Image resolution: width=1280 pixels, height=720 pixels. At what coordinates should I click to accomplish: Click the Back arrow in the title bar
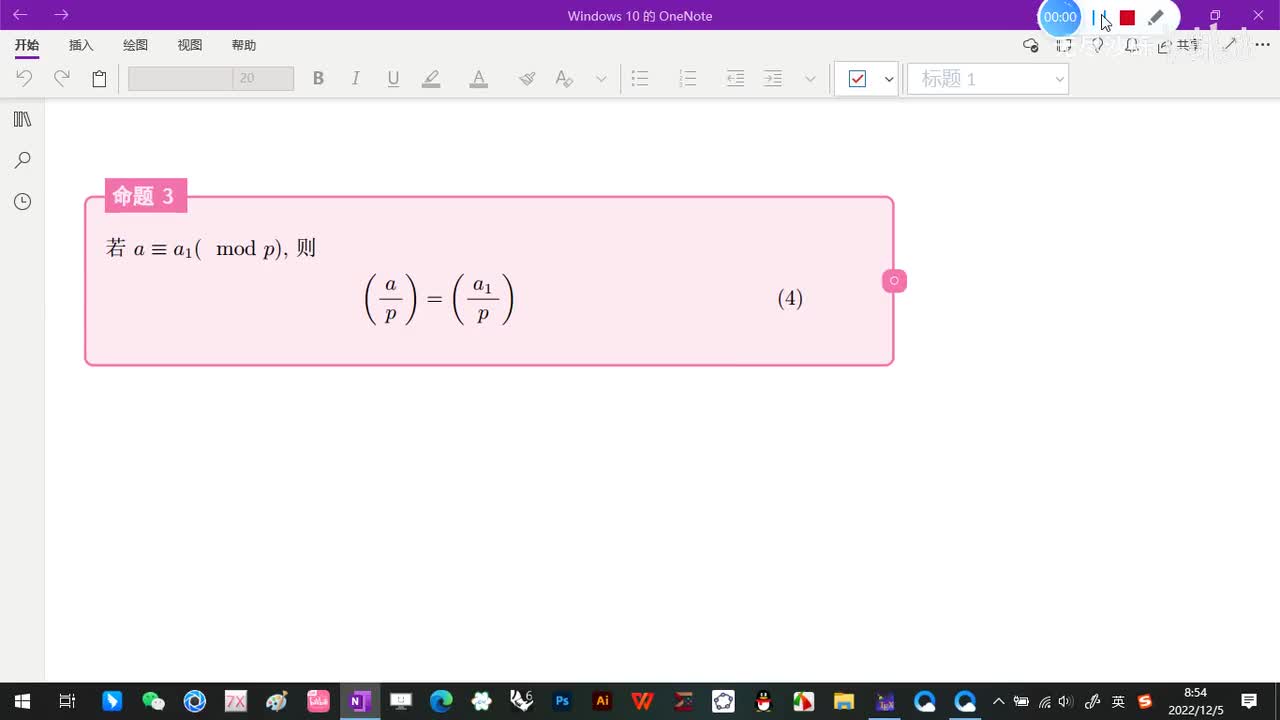pos(20,15)
